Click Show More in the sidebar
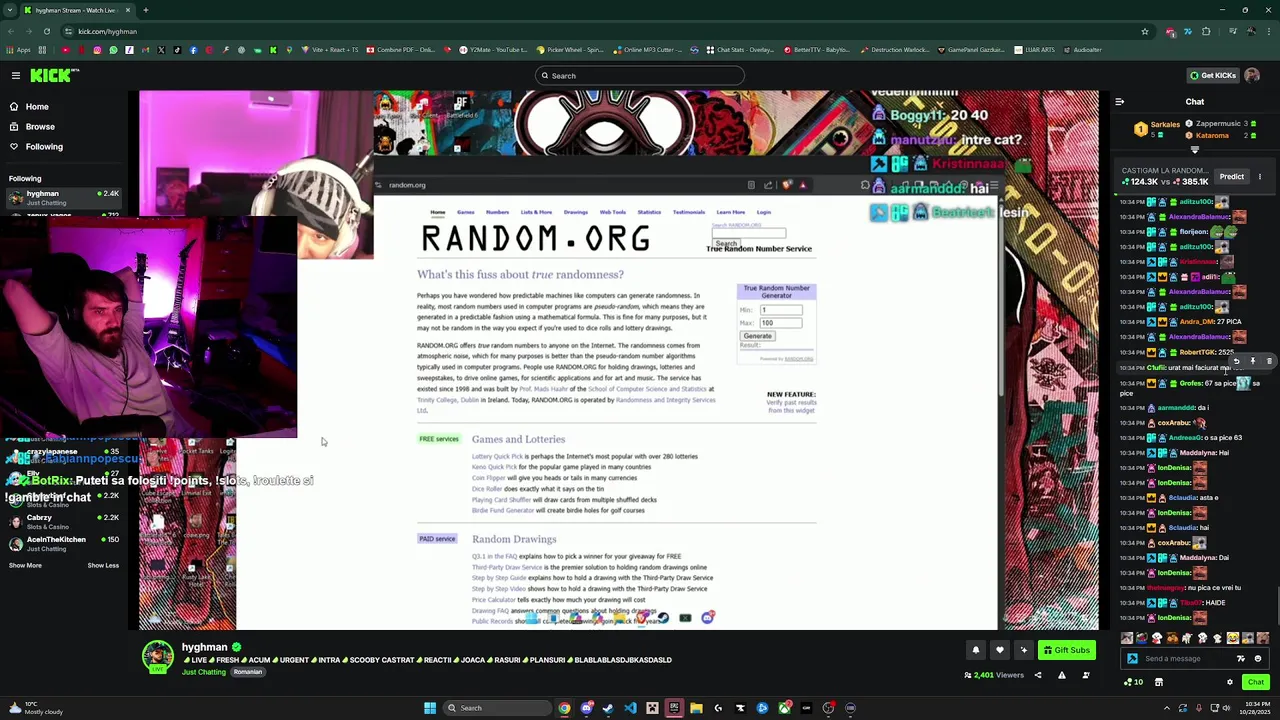 [x=25, y=566]
